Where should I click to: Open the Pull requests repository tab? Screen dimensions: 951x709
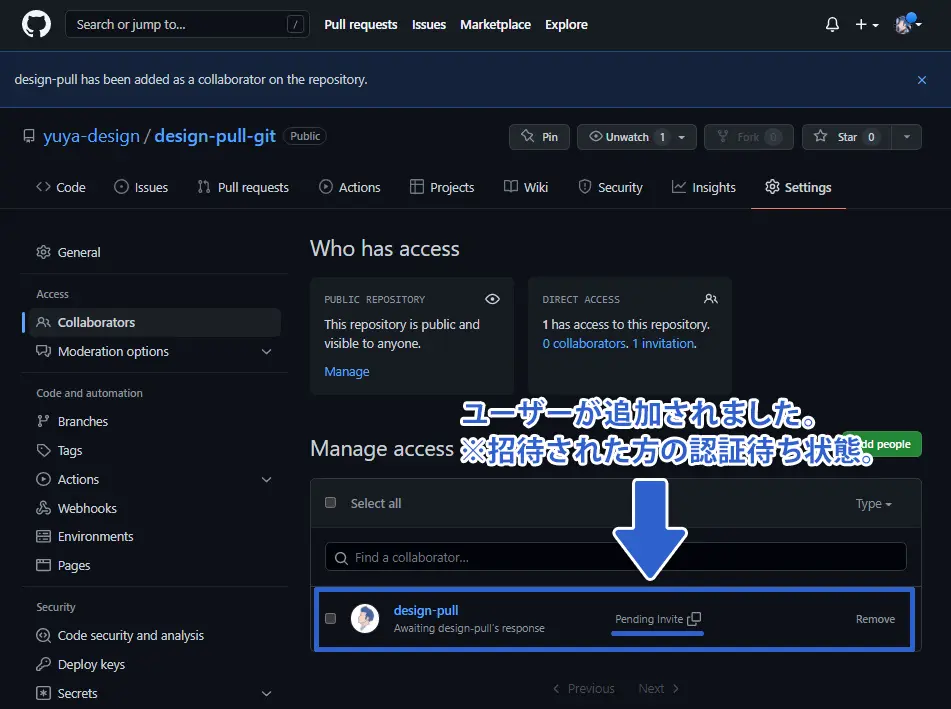243,187
